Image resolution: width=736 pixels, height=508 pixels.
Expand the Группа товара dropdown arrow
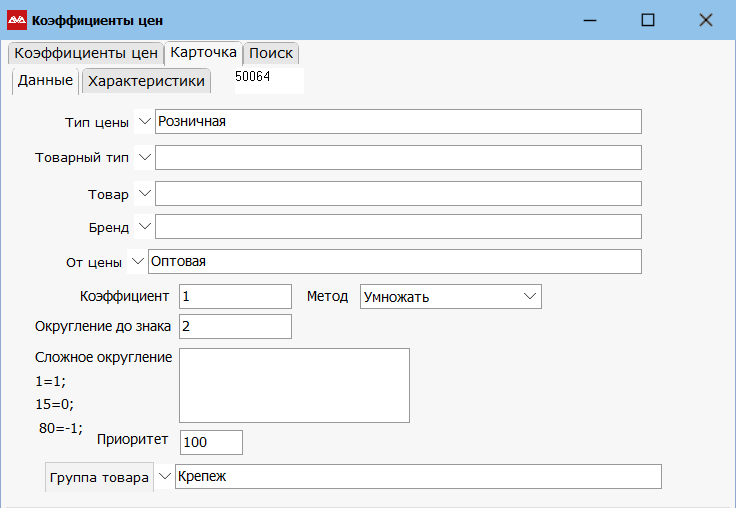164,477
